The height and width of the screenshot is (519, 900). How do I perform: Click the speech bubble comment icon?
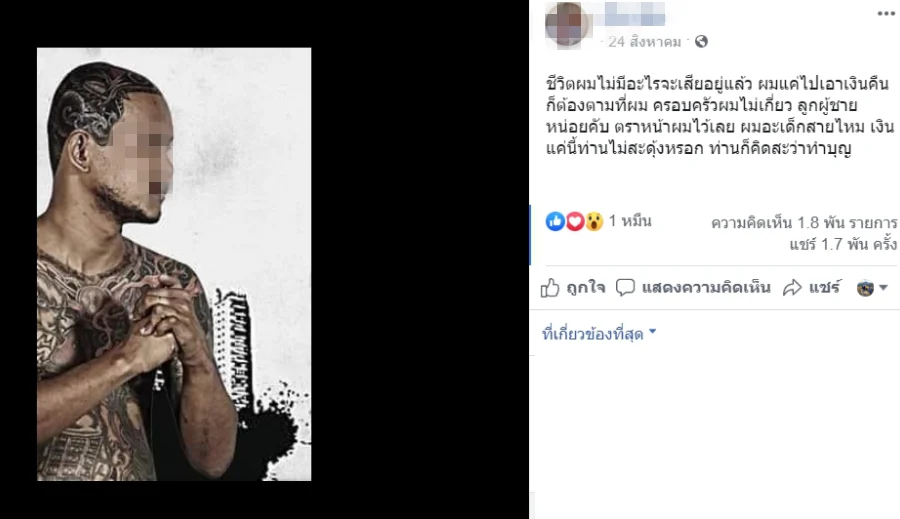tap(625, 287)
